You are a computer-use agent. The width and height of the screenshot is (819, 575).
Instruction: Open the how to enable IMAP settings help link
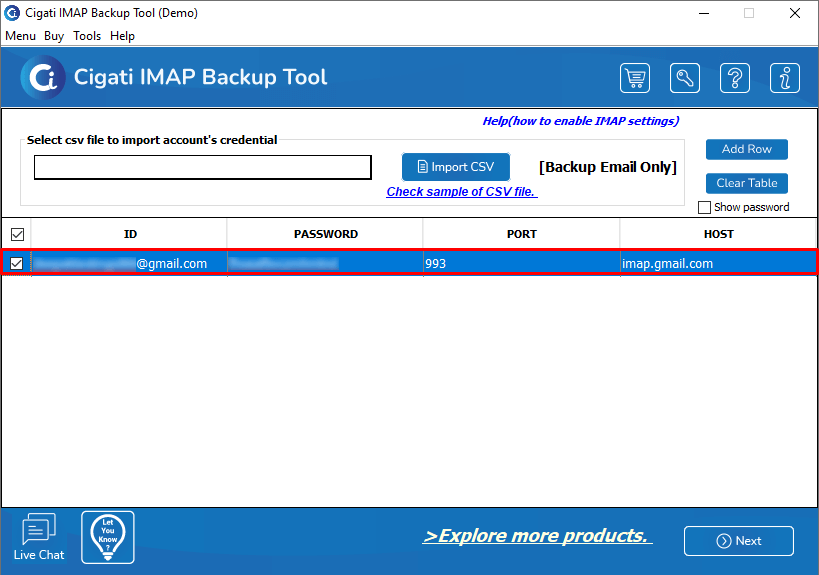tap(580, 121)
